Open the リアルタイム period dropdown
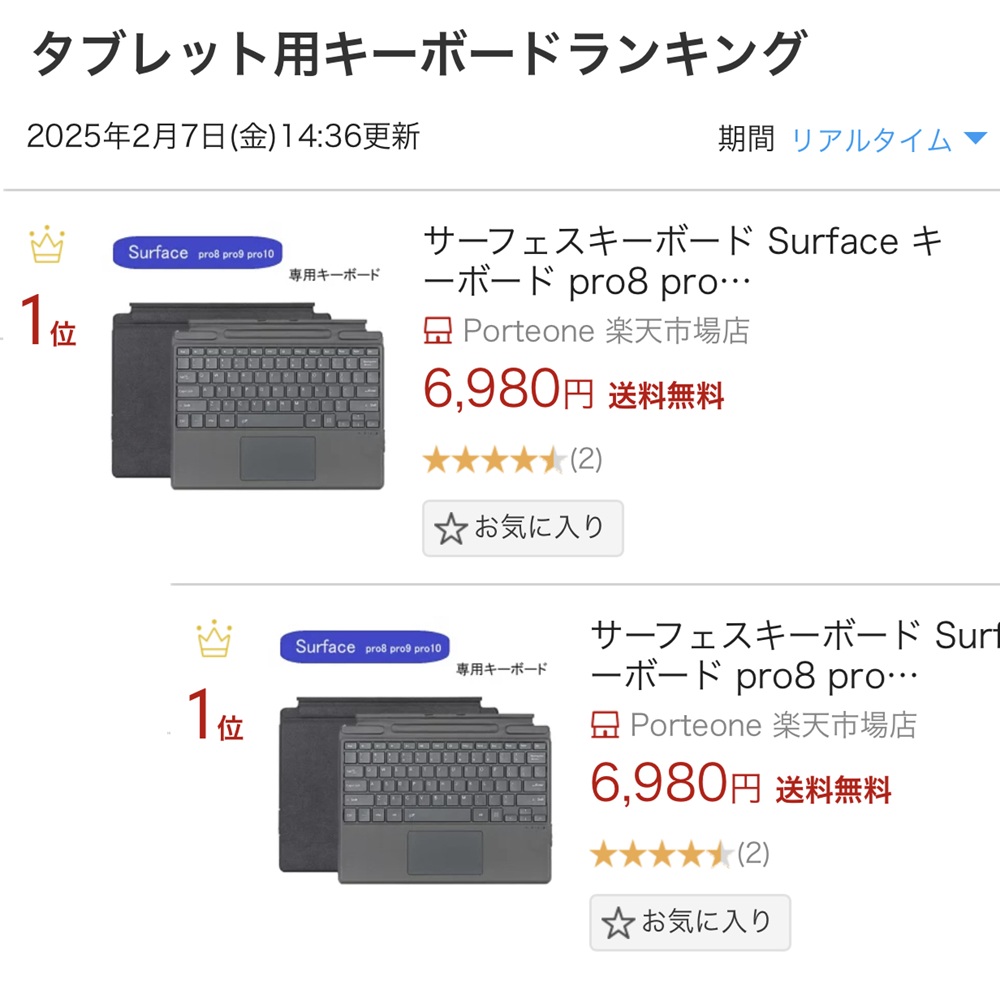 (871, 140)
